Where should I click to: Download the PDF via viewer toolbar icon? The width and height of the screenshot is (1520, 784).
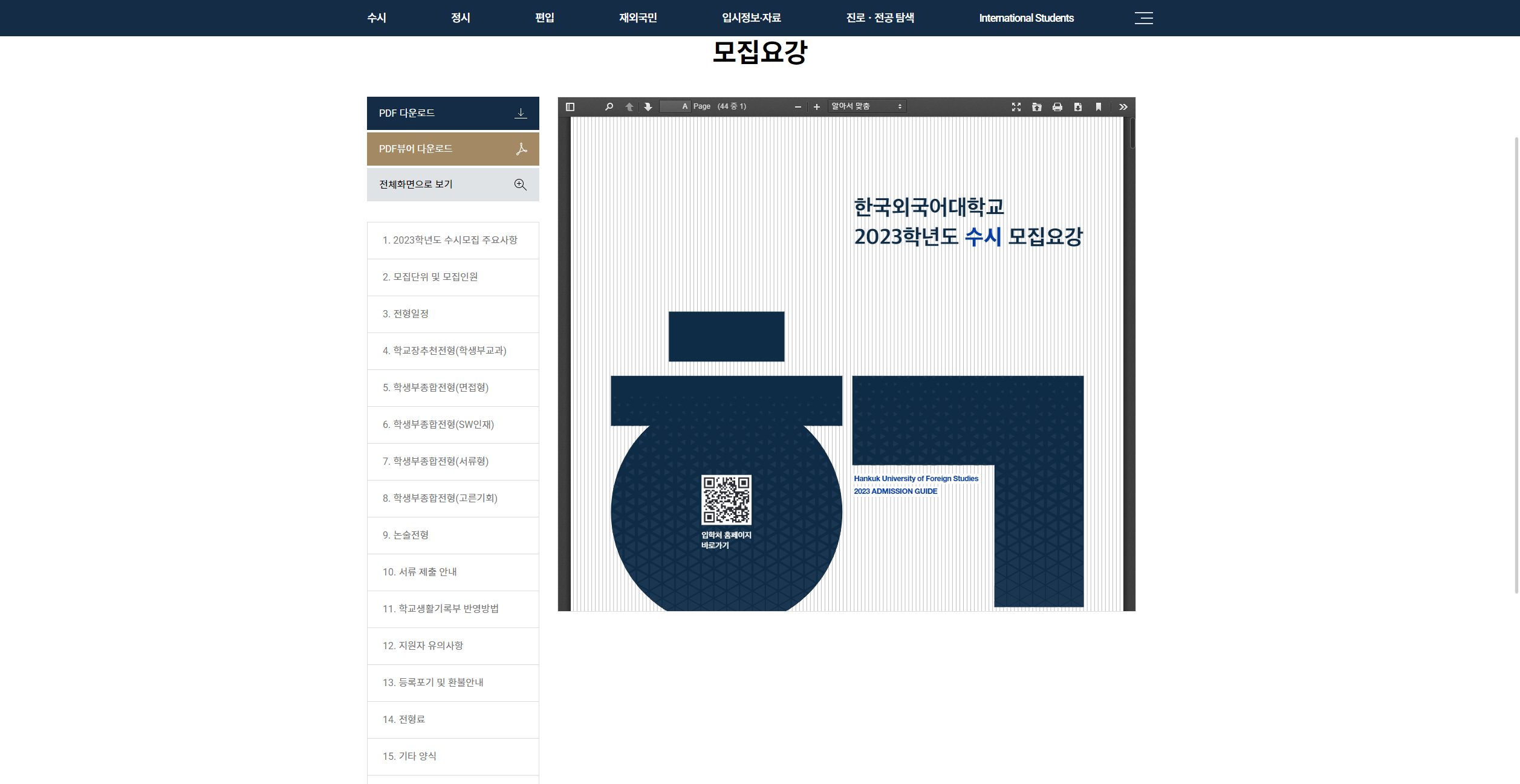[1078, 107]
